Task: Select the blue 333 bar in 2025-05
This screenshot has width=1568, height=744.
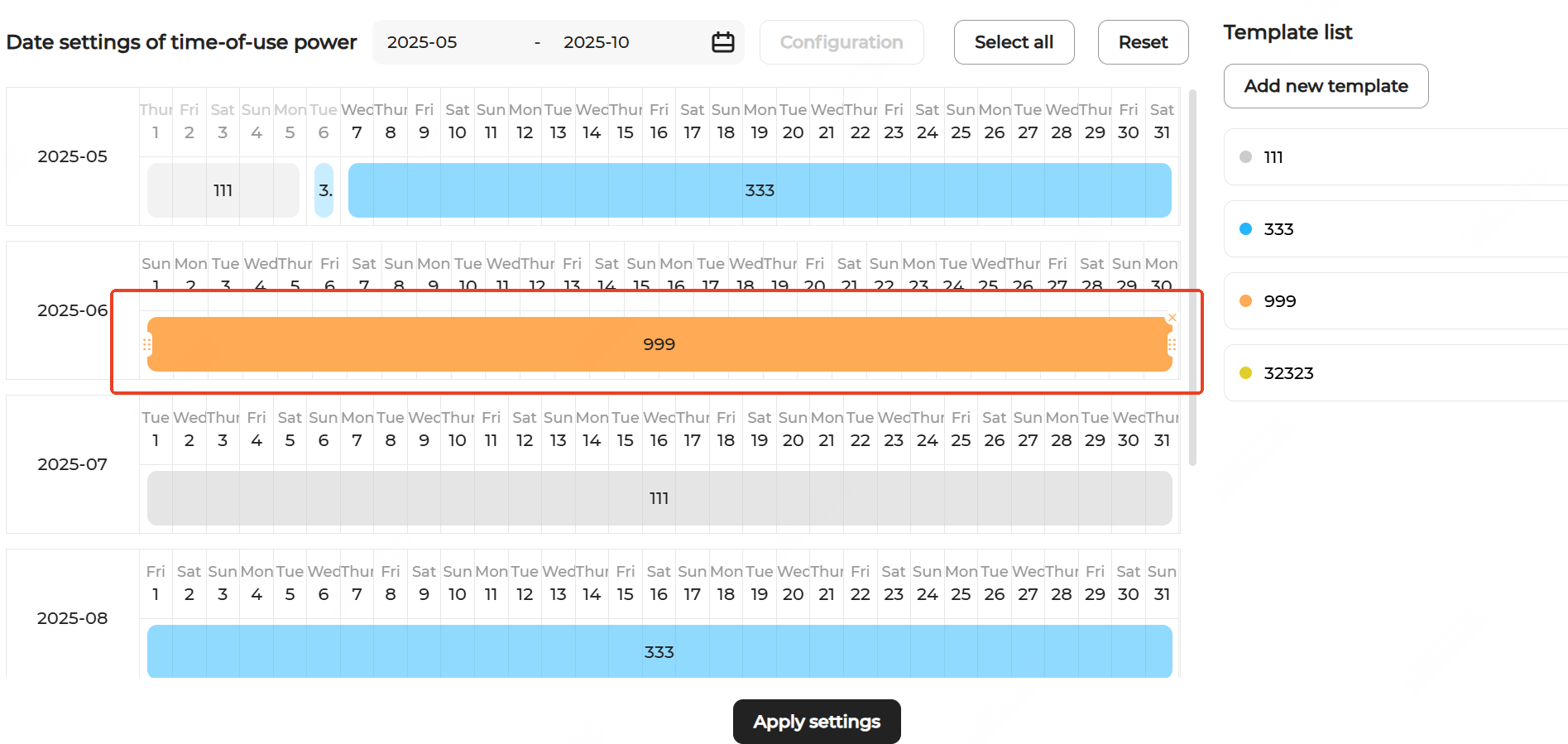Action: 759,190
